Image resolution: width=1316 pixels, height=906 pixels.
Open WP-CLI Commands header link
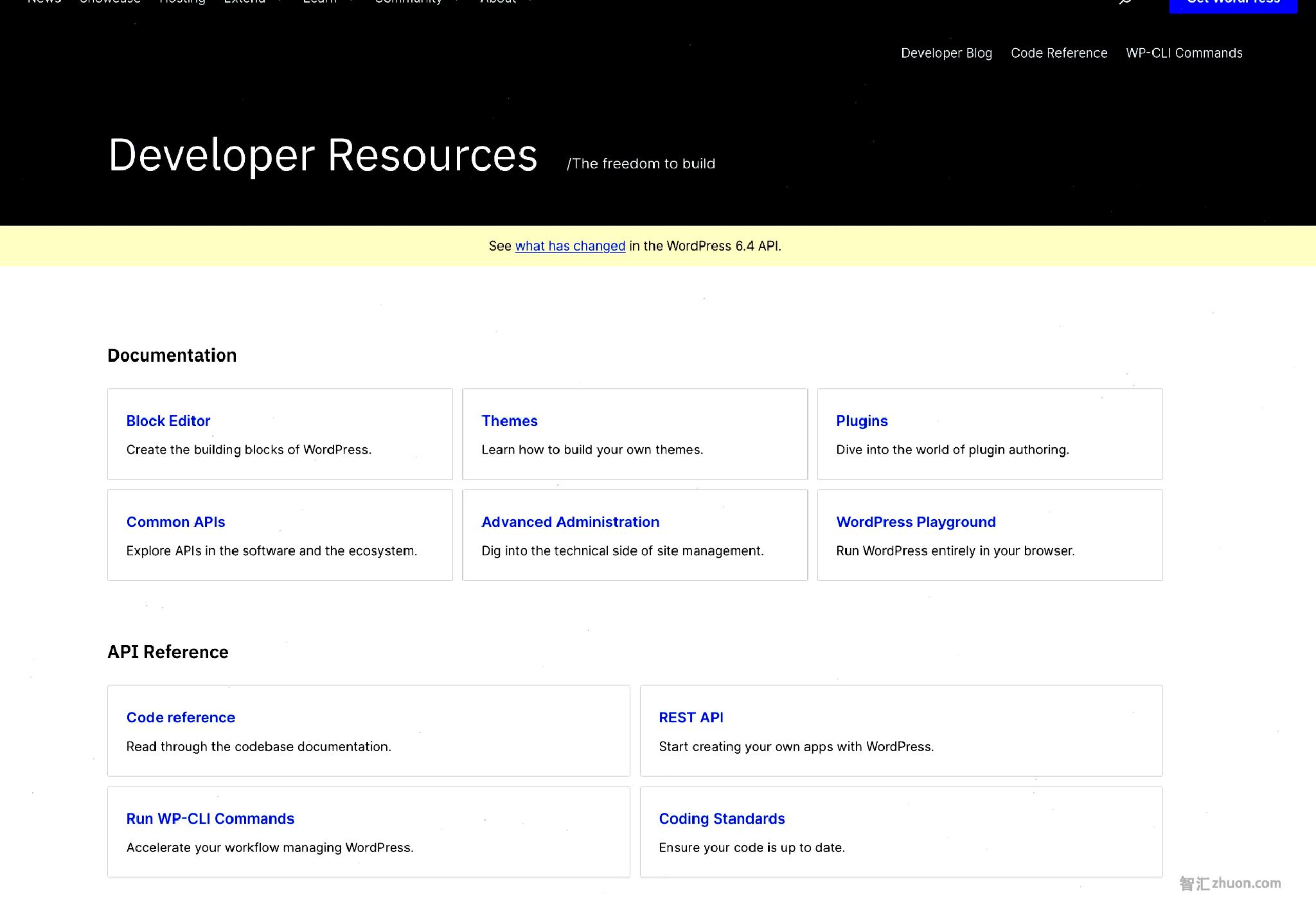click(x=1184, y=53)
